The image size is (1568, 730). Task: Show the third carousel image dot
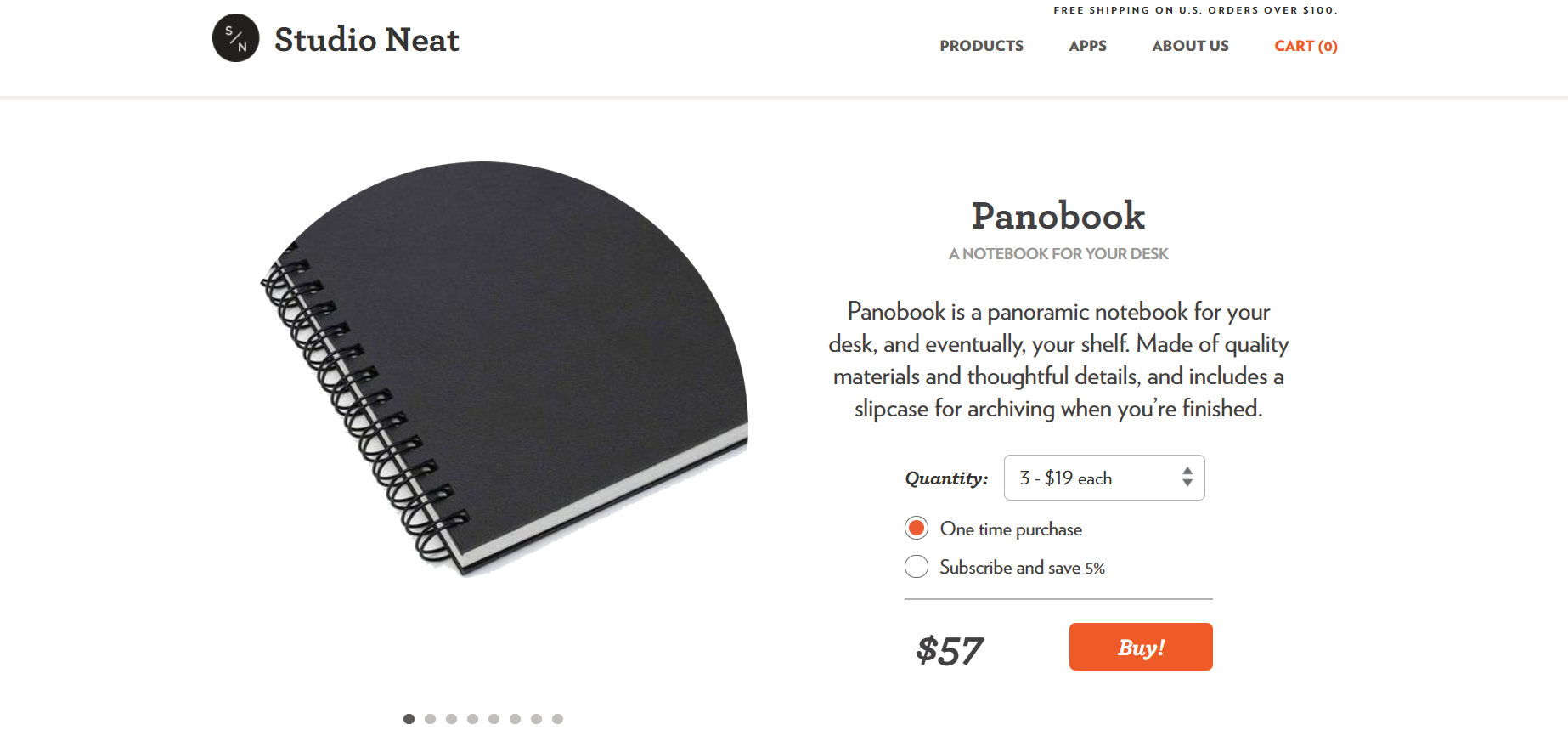point(451,719)
